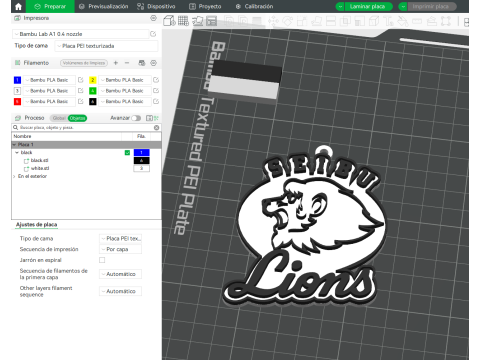Screen dimensions: 480x360
Task: Open the filament 6 Bambu PLA Basic dropdown
Action: (125, 101)
